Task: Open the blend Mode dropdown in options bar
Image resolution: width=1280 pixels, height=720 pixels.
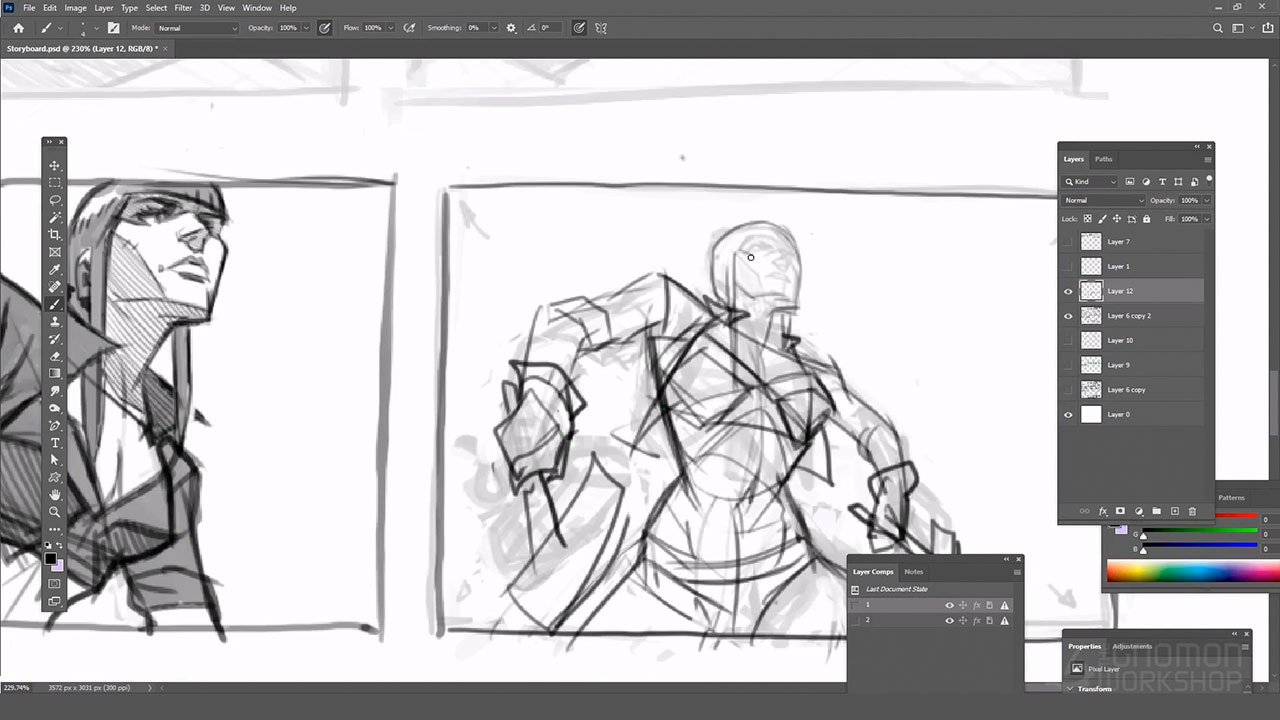Action: click(197, 28)
